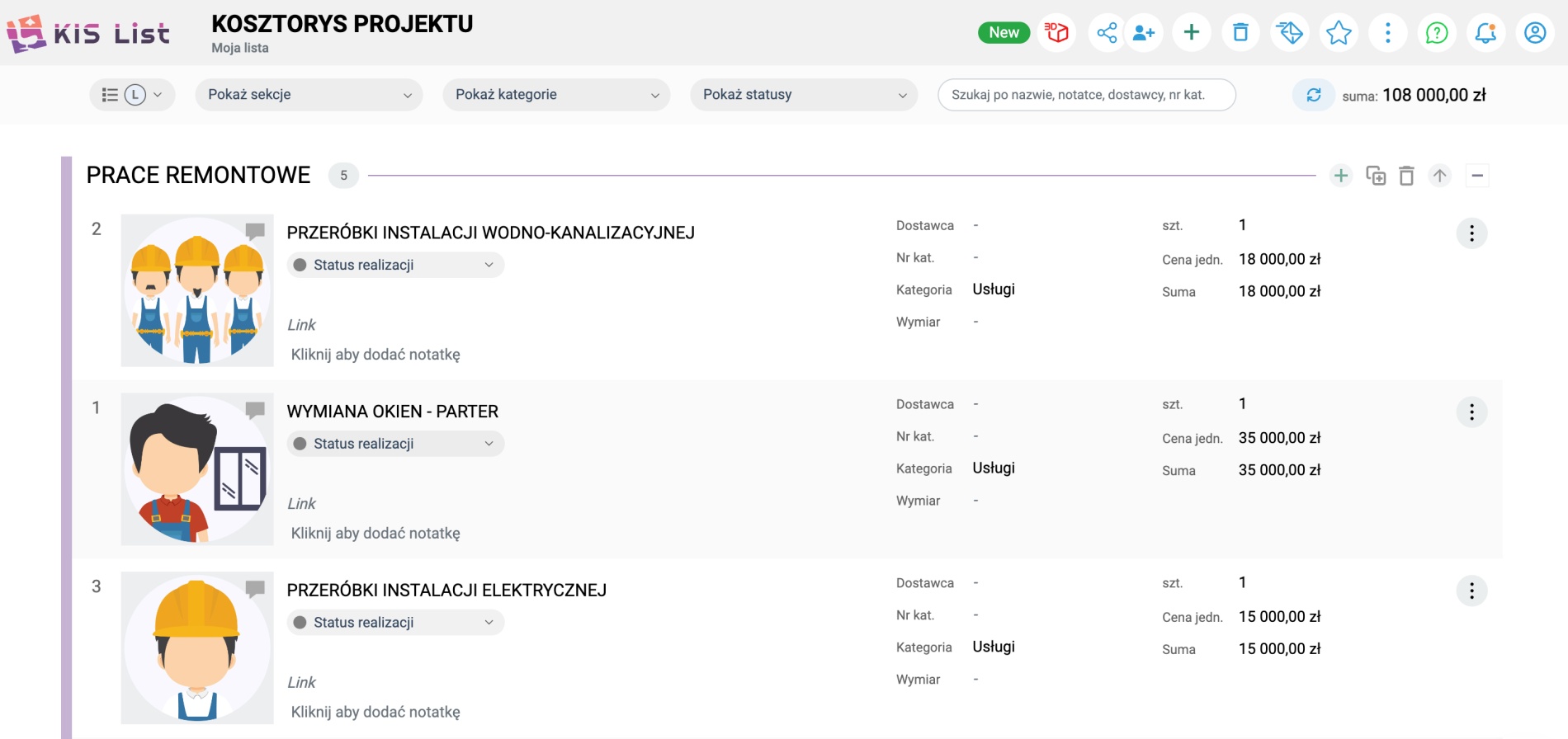
Task: Duplicate the Prace Remontowe section
Action: pos(1376,176)
